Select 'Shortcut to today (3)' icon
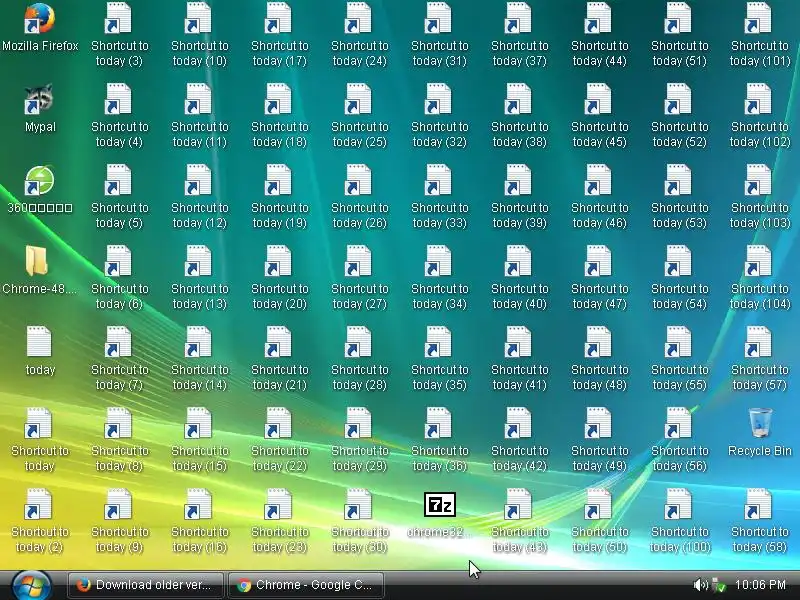The height and width of the screenshot is (600, 800). [120, 35]
